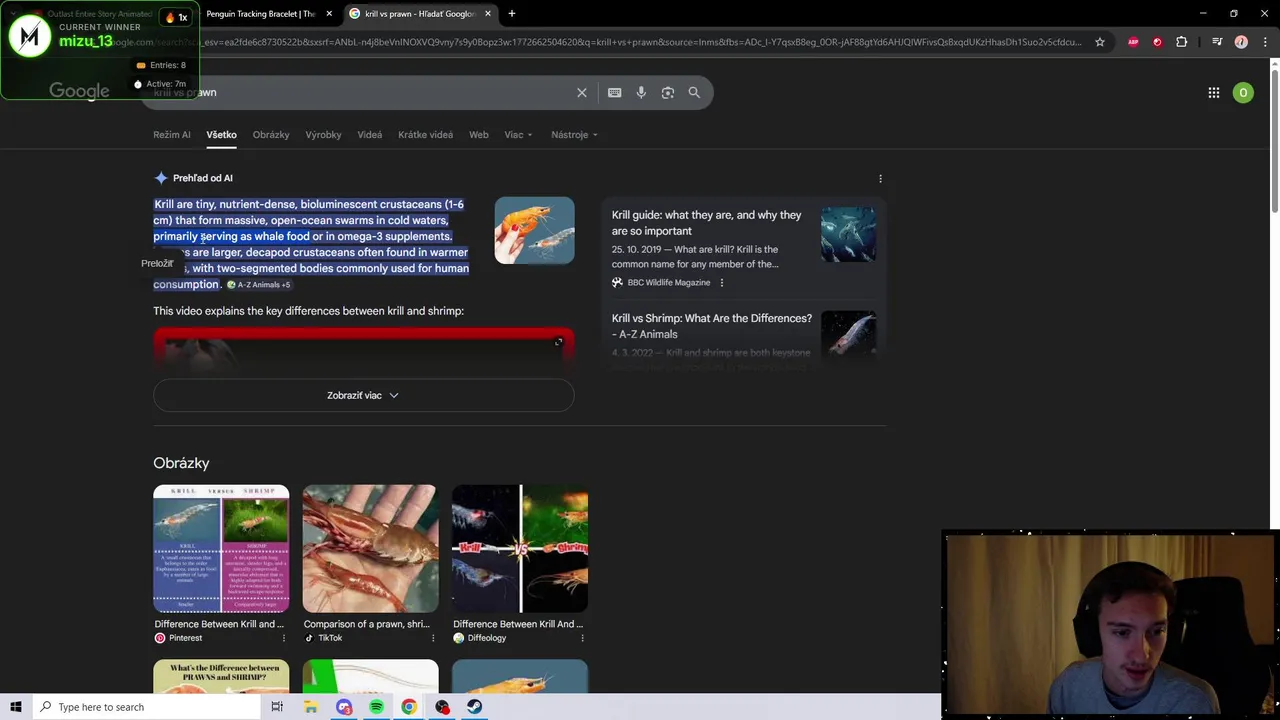Open the Krill guide article link

pyautogui.click(x=706, y=223)
